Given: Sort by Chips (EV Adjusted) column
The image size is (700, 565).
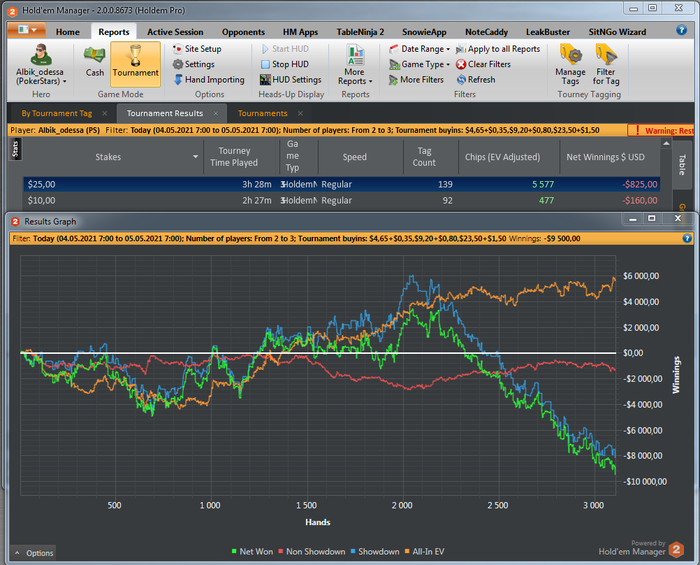Looking at the screenshot, I should point(508,157).
